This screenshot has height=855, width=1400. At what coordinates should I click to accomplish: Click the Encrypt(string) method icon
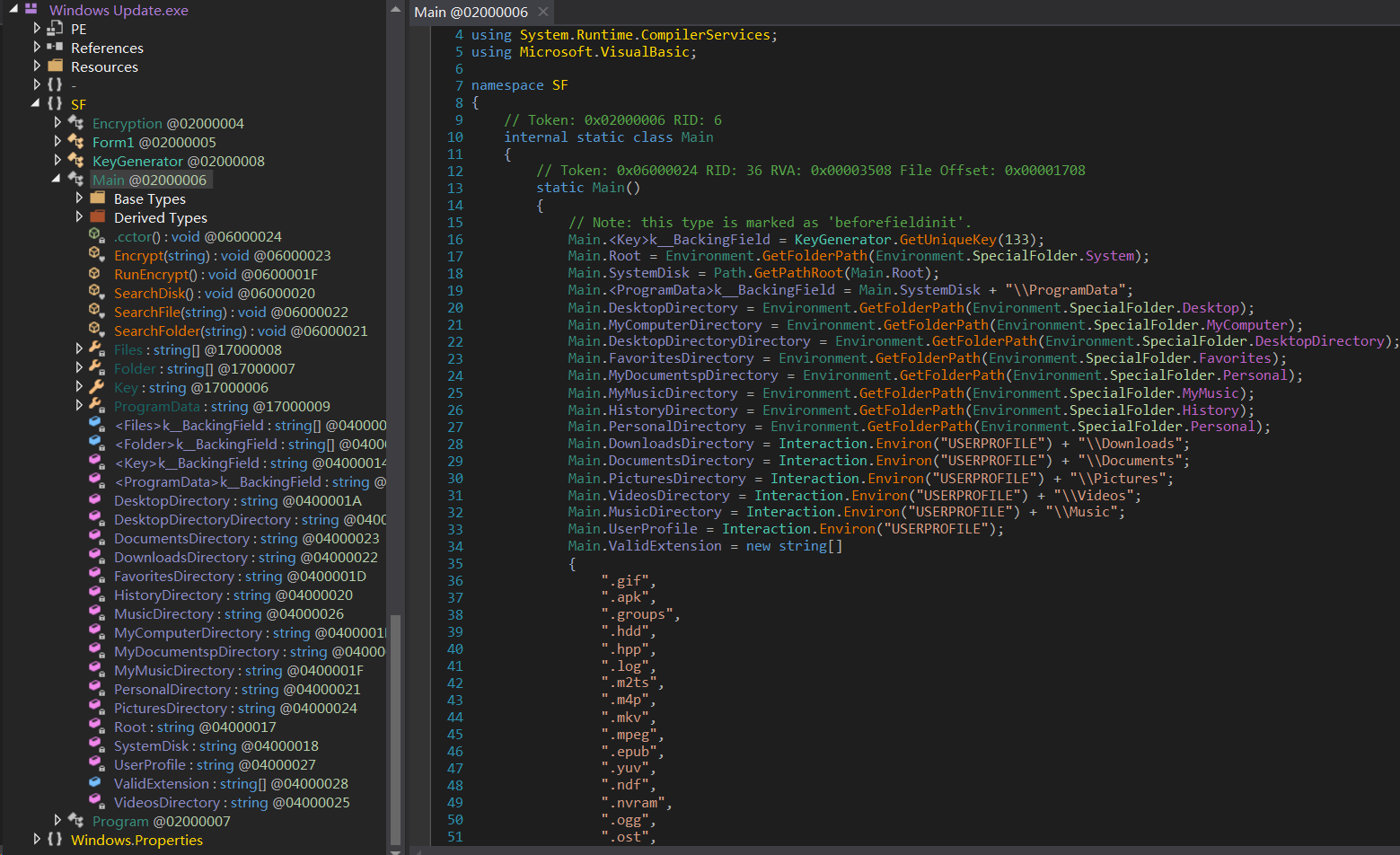click(x=96, y=254)
